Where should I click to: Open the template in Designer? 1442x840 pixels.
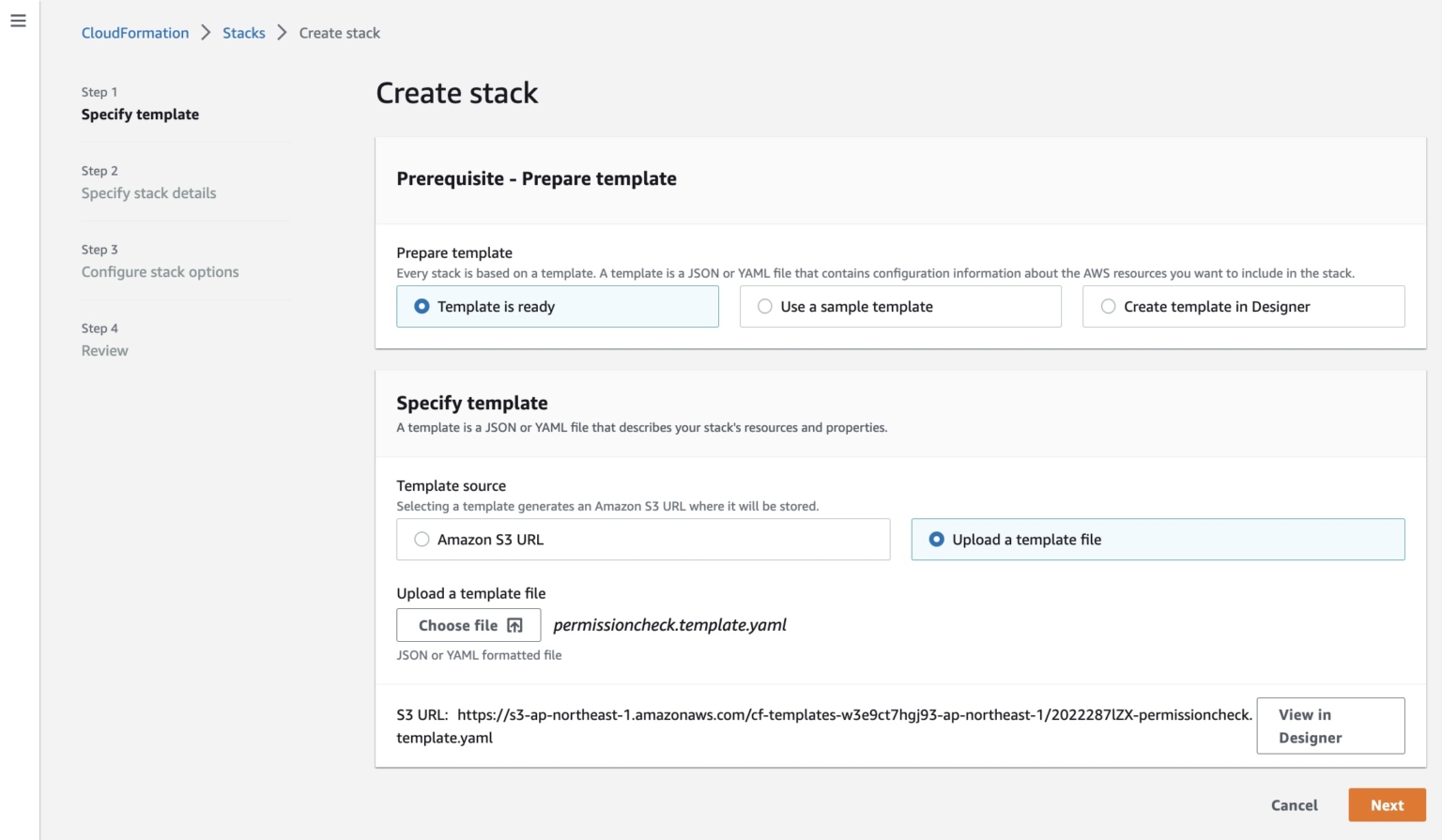pos(1329,725)
